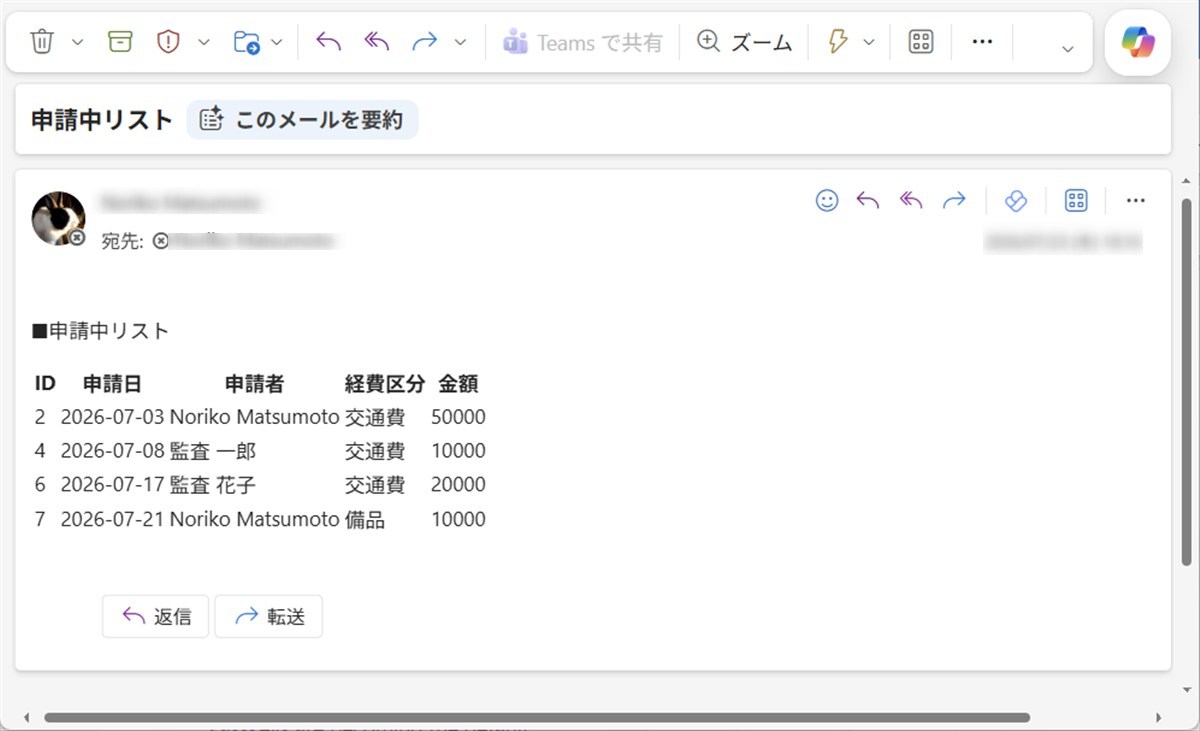The height and width of the screenshot is (731, 1200).
Task: Click the Forward icon in top toolbar
Action: point(425,42)
